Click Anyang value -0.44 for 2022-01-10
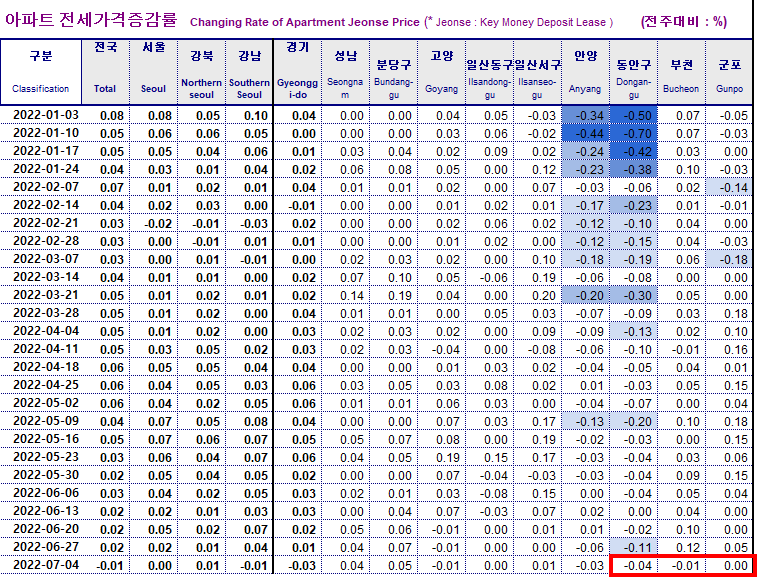Image resolution: width=757 pixels, height=577 pixels. (x=585, y=133)
